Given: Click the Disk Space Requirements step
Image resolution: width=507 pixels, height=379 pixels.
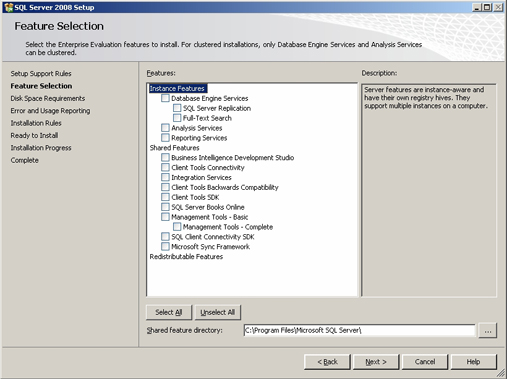Looking at the screenshot, I should coord(48,98).
